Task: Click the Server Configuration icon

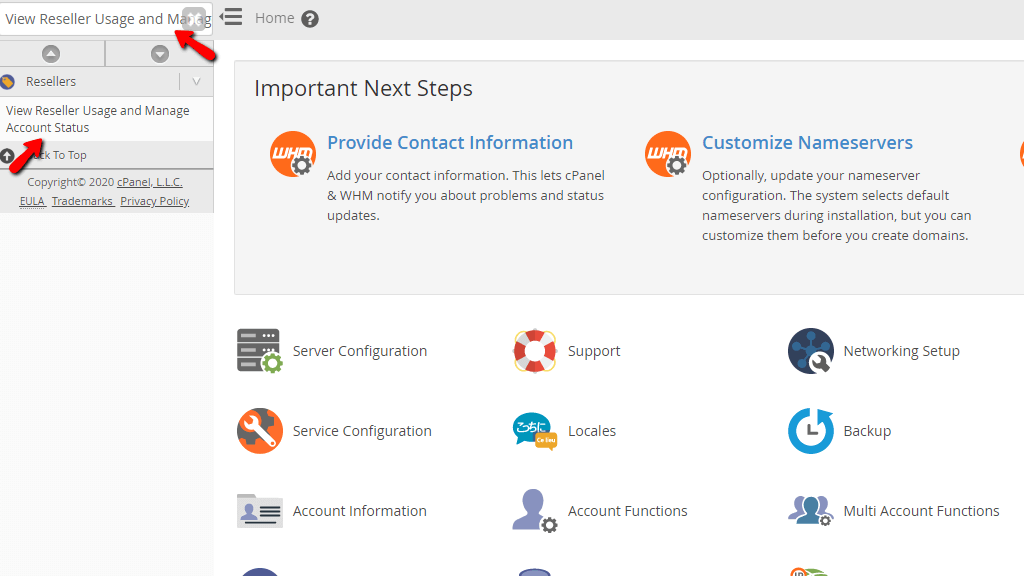Action: pos(259,351)
